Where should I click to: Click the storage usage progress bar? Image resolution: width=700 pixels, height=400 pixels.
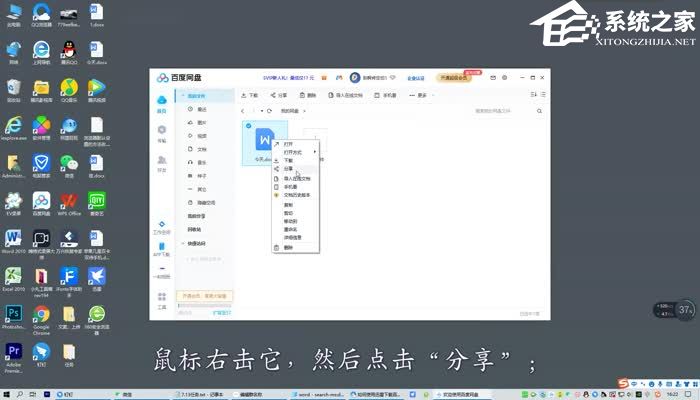[x=204, y=306]
